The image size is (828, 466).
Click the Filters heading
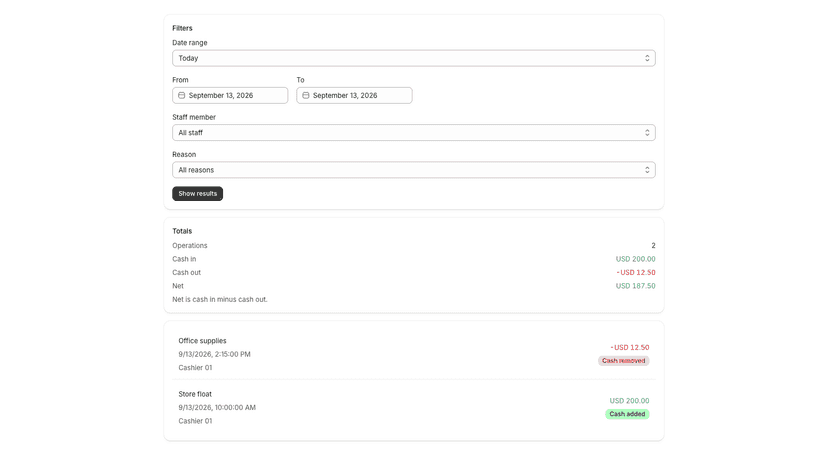click(182, 28)
